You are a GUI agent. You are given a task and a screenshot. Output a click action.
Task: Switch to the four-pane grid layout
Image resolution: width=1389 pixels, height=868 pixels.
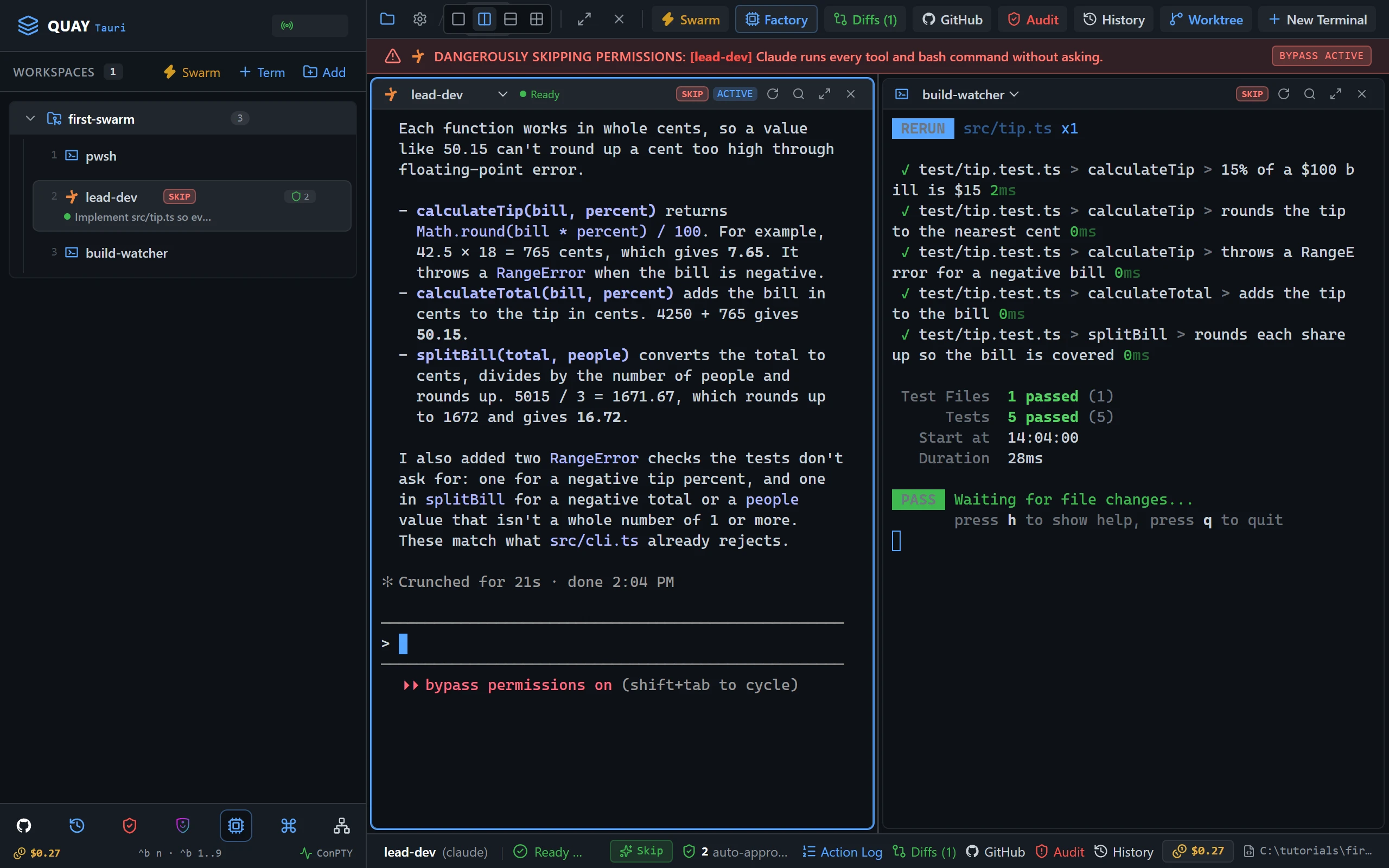(x=537, y=20)
